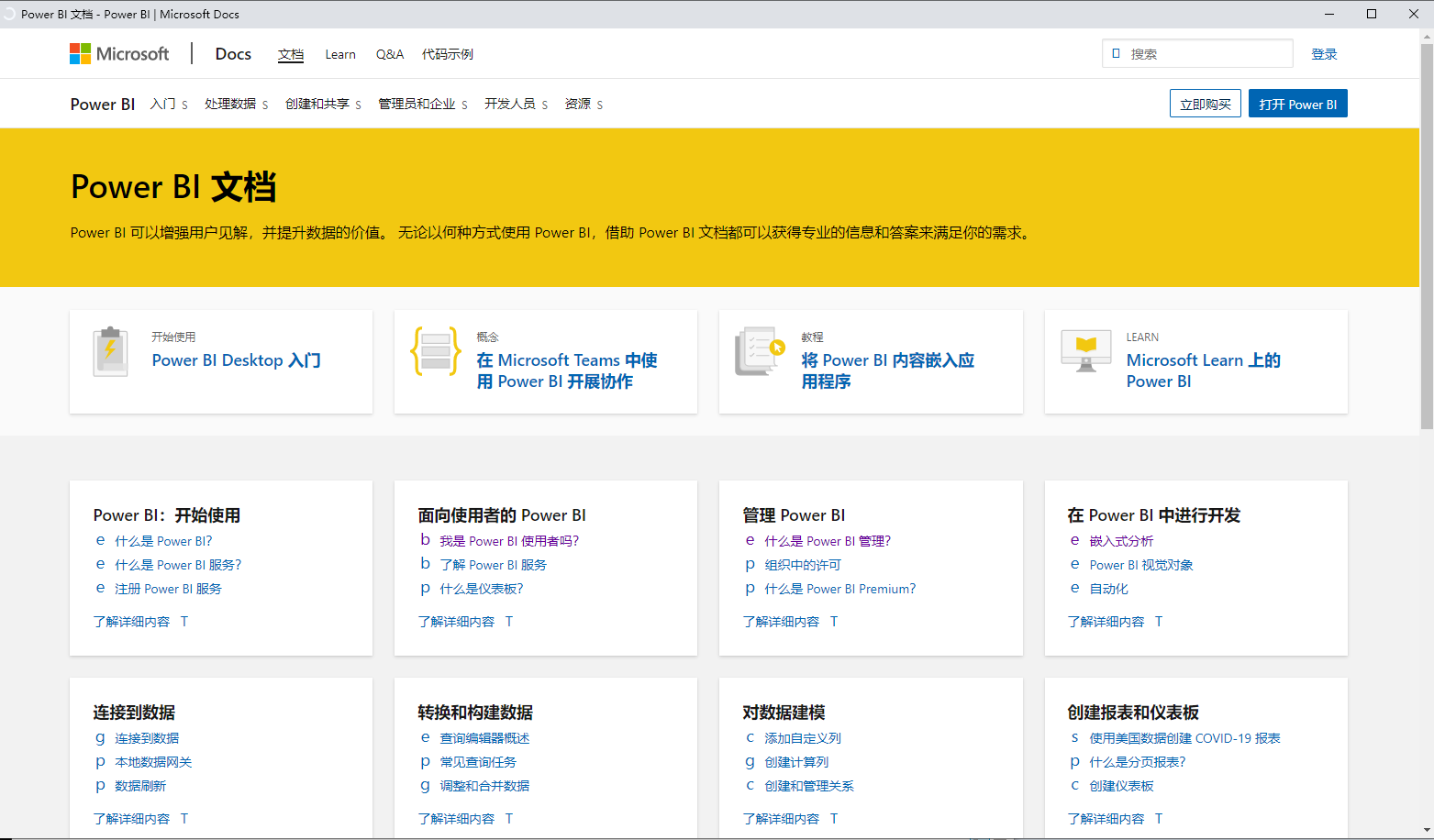Image resolution: width=1434 pixels, height=840 pixels.
Task: Open 将 Power BI 内容嵌入应用程序 tutorial
Action: tap(888, 370)
